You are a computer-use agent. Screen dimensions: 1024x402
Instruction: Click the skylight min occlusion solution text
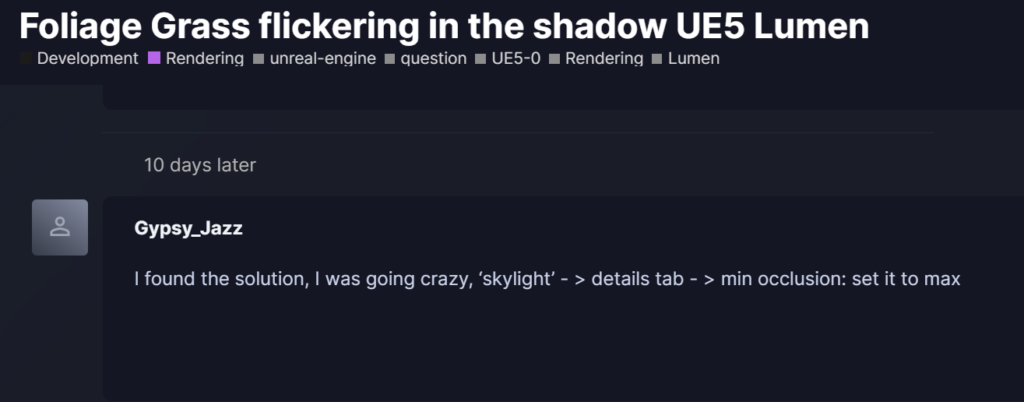tap(547, 279)
